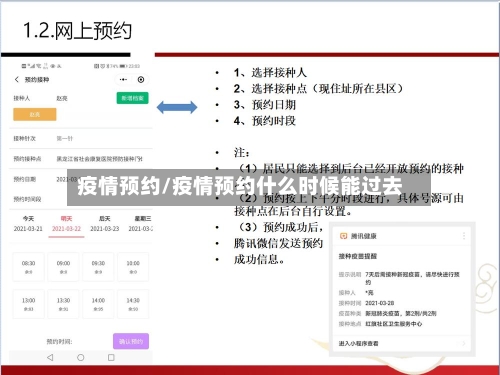The height and width of the screenshot is (375, 500).
Task: Switch to the 星期三 date tab
Action: click(x=141, y=224)
